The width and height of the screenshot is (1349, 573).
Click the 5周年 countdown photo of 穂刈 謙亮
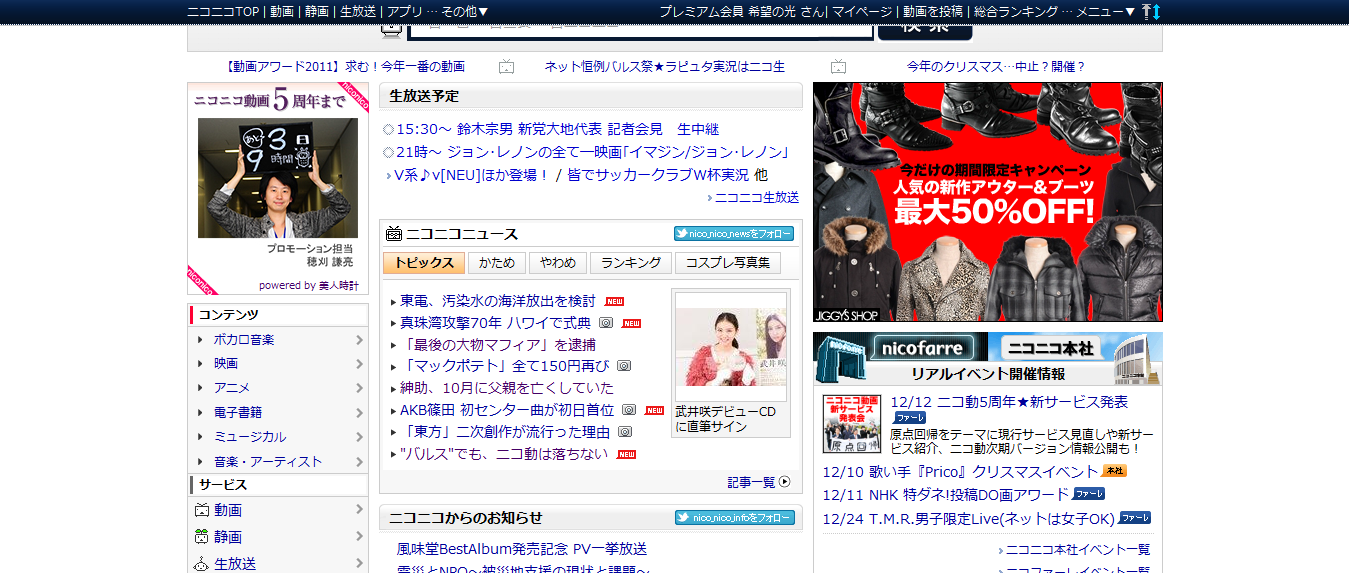click(x=278, y=178)
